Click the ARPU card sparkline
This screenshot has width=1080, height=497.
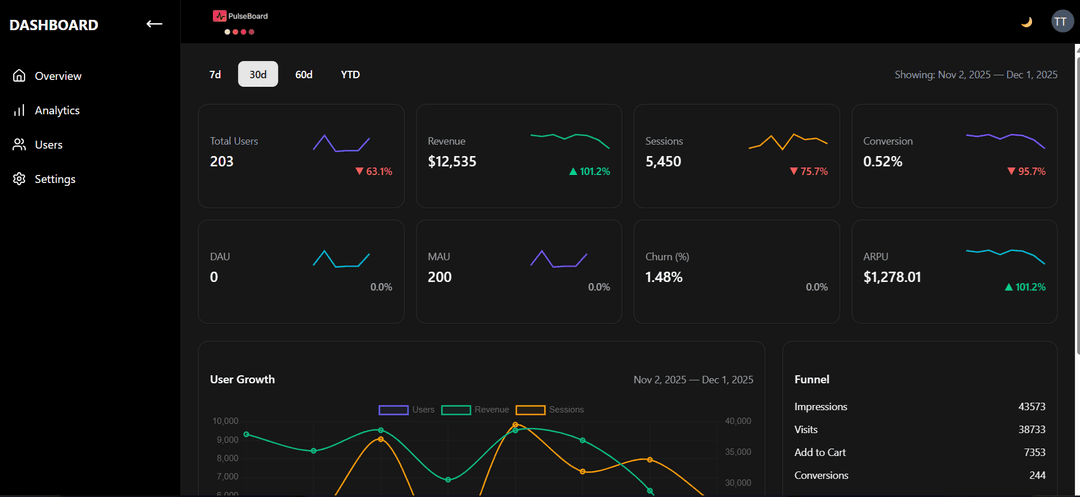click(1006, 256)
